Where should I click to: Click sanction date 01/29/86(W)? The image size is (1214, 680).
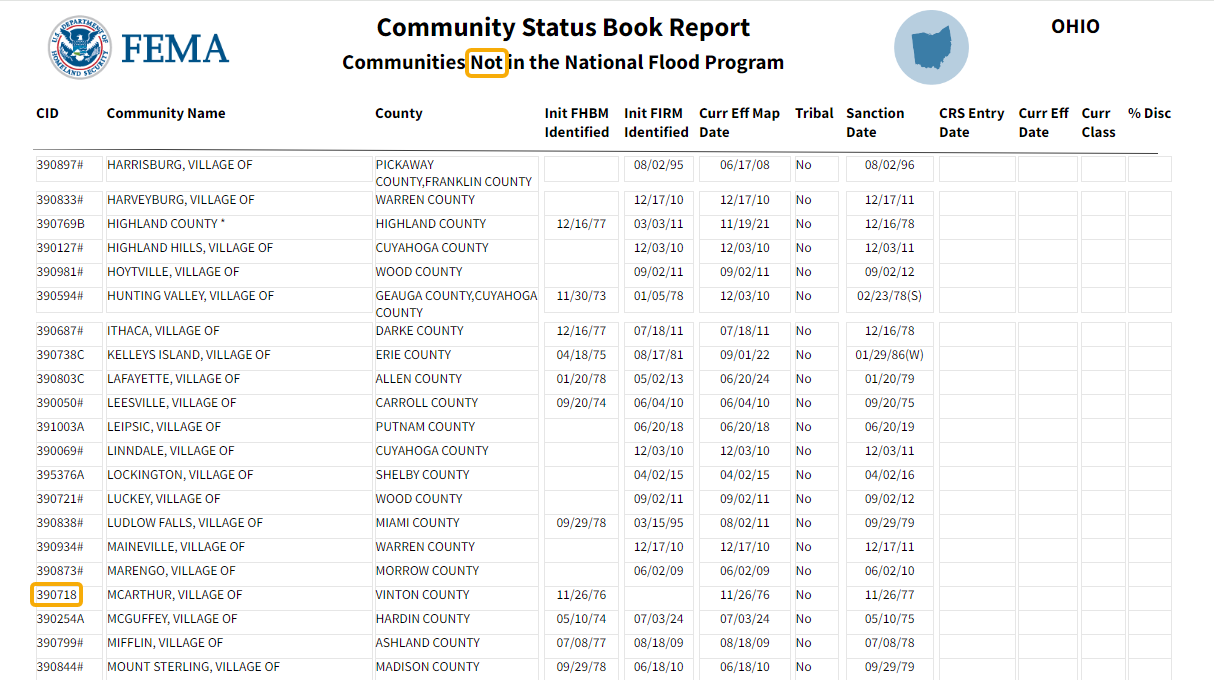click(x=889, y=355)
